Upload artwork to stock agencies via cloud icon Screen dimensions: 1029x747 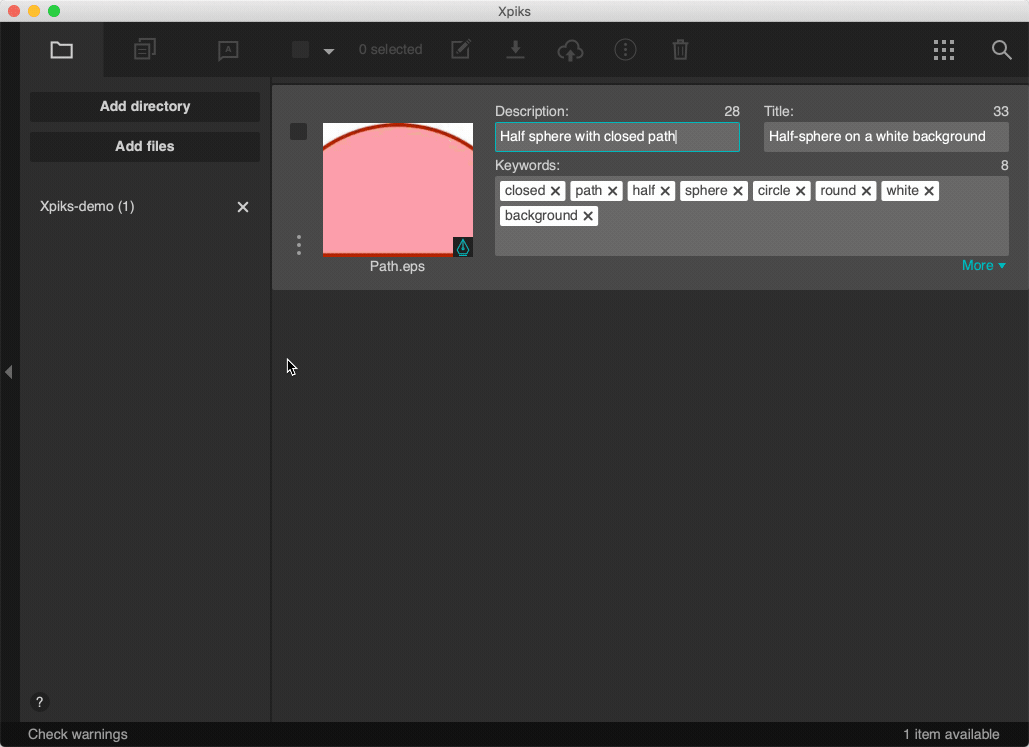click(570, 49)
